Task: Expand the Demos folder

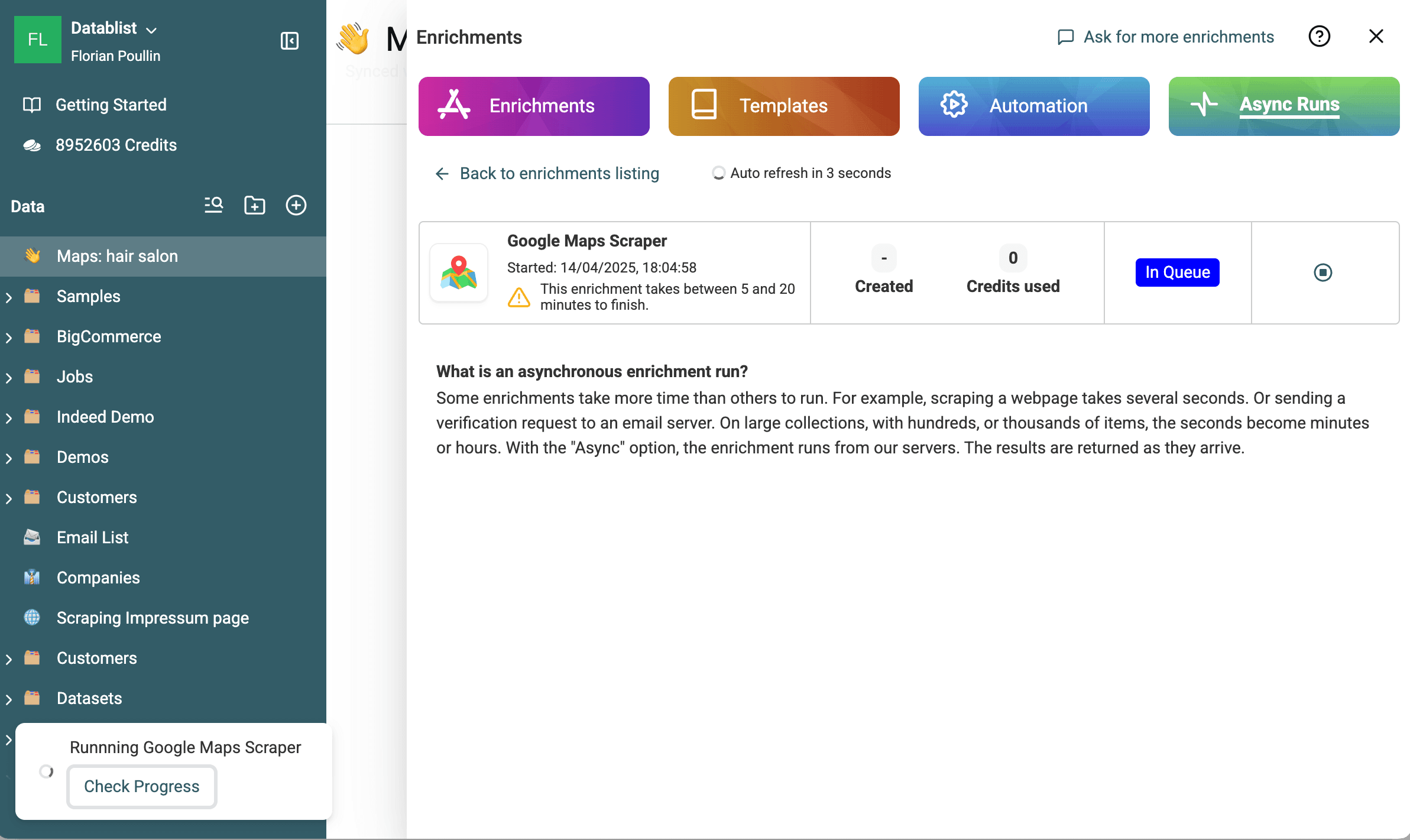Action: click(9, 458)
